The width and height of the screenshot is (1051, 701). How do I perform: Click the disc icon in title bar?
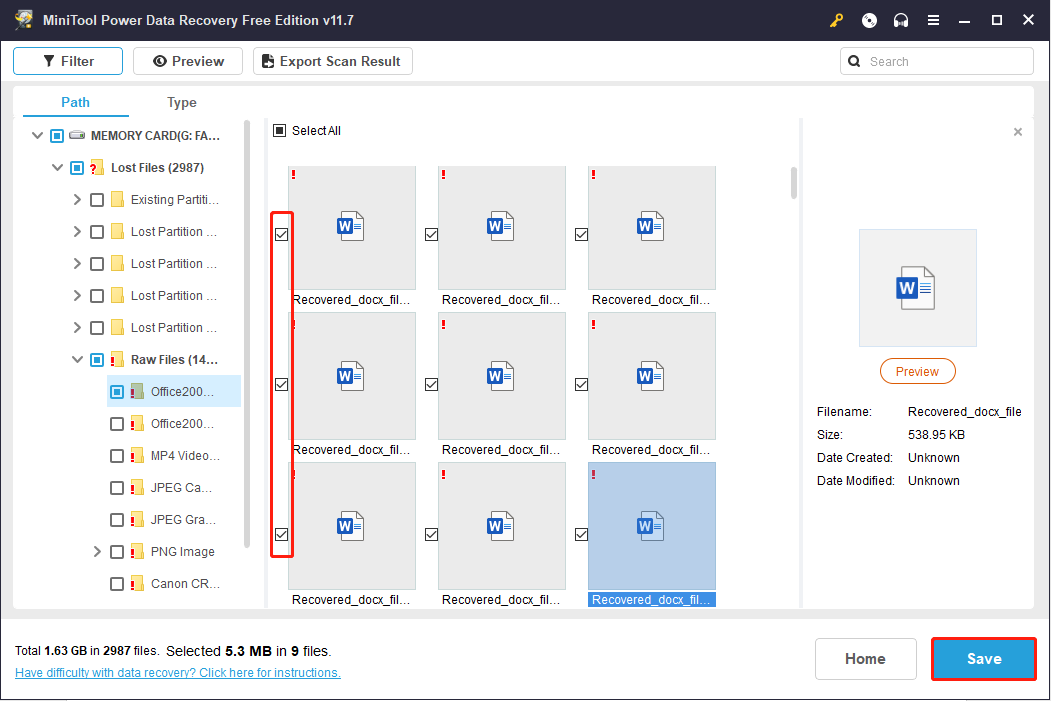click(869, 20)
